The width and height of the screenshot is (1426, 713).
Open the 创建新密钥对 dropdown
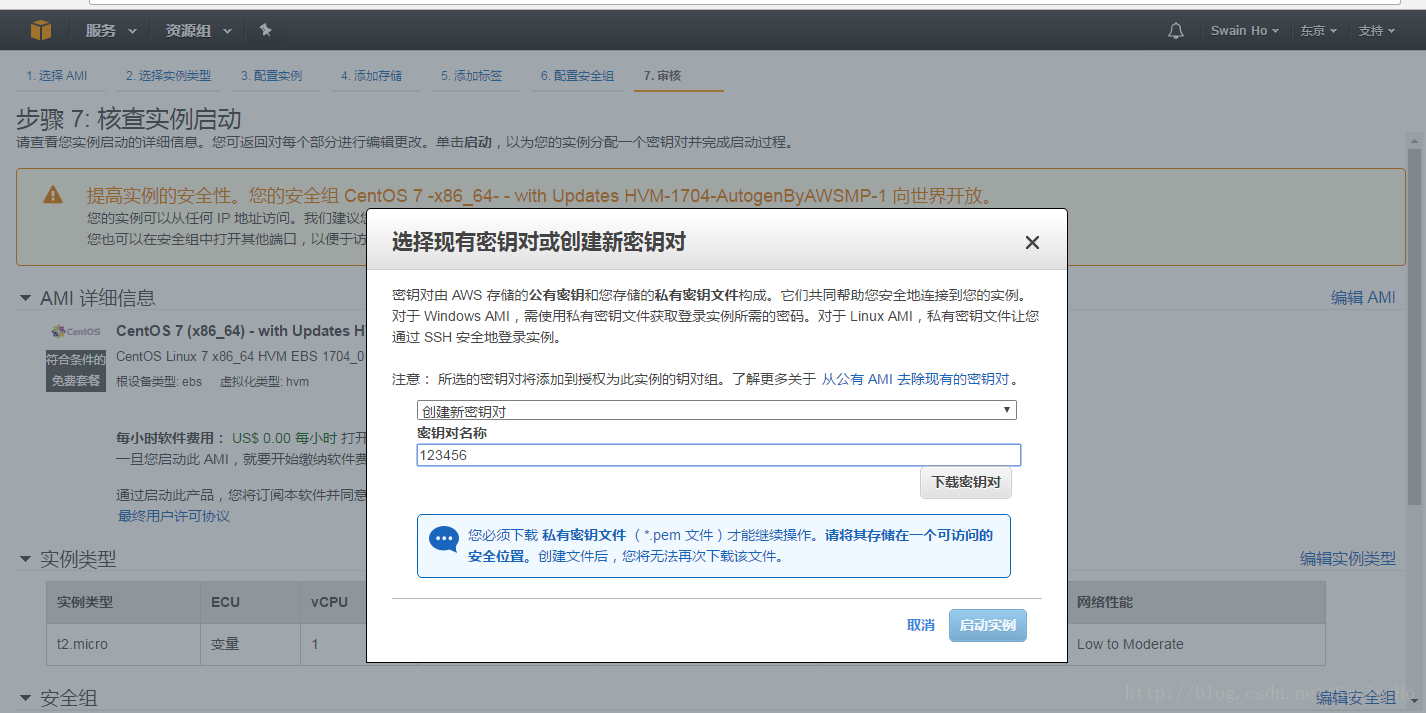(x=716, y=410)
